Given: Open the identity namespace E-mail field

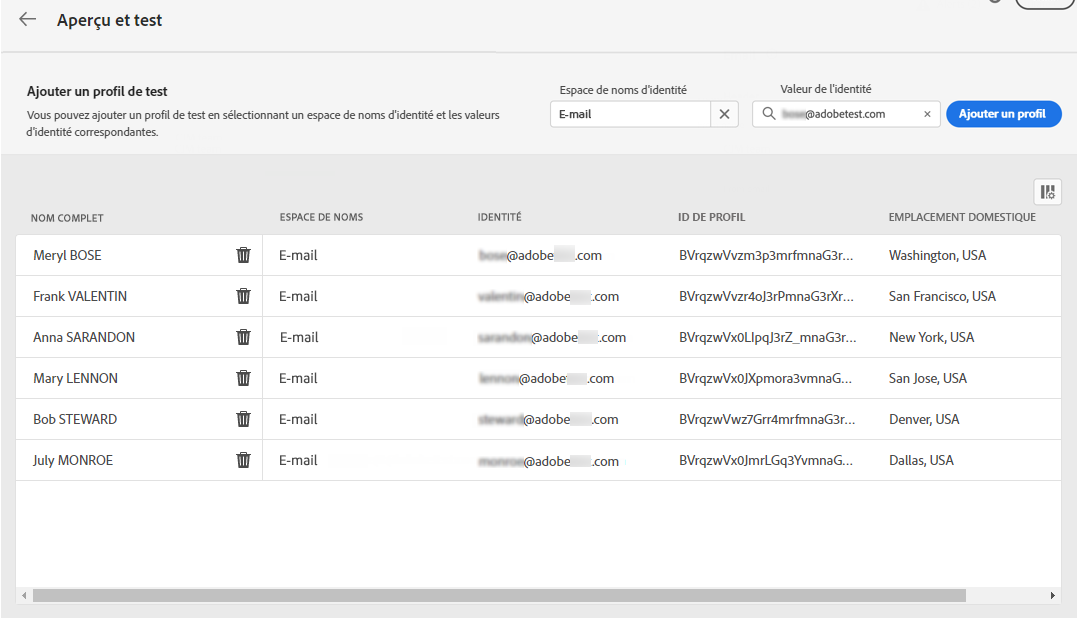Looking at the screenshot, I should [630, 114].
